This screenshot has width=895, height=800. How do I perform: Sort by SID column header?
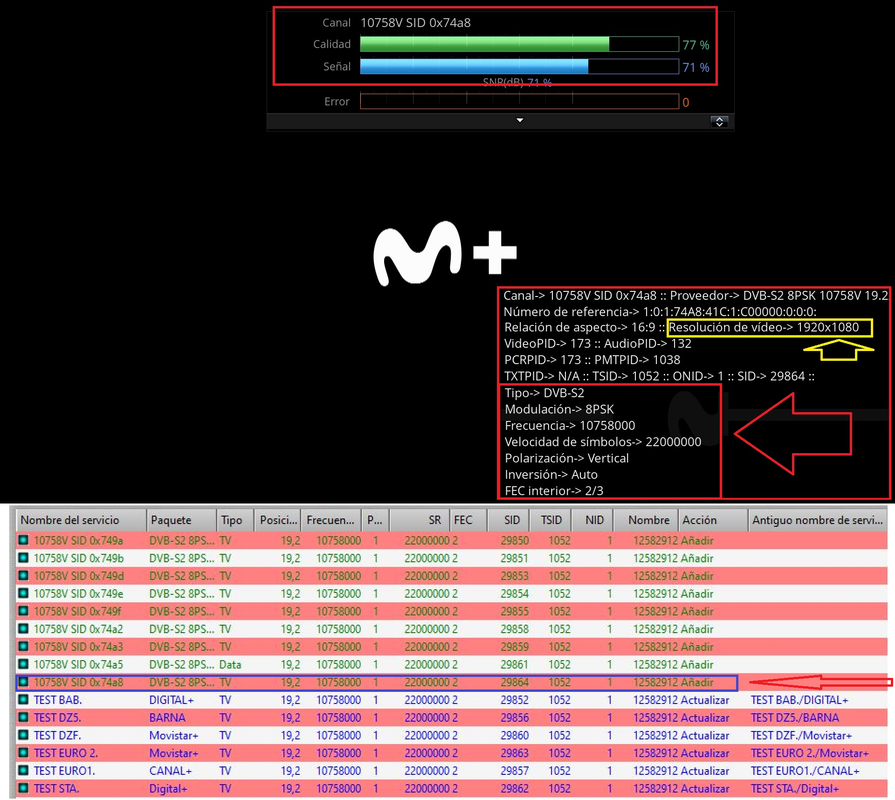click(506, 520)
